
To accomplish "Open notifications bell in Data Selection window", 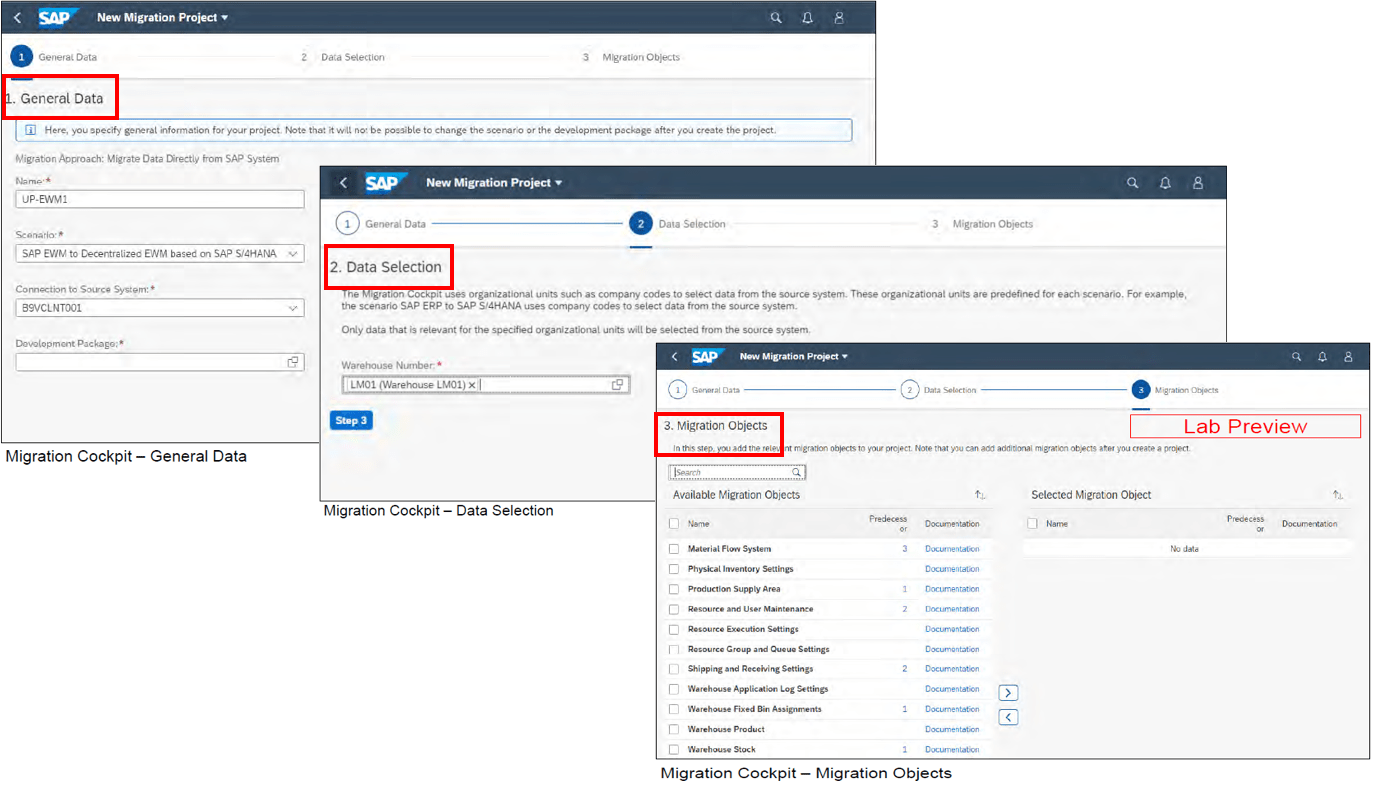I will (1165, 183).
